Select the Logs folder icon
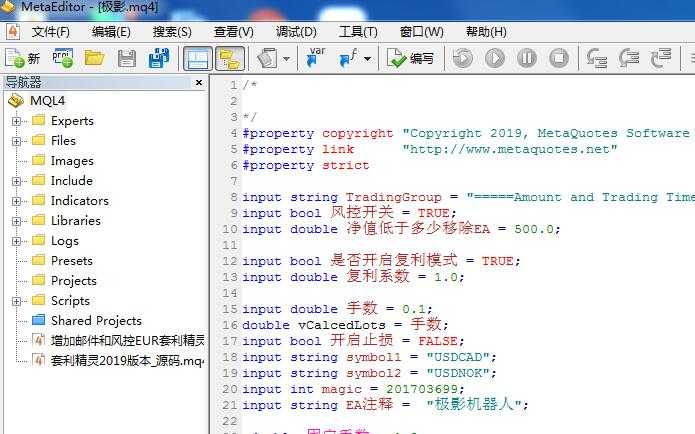 39,240
